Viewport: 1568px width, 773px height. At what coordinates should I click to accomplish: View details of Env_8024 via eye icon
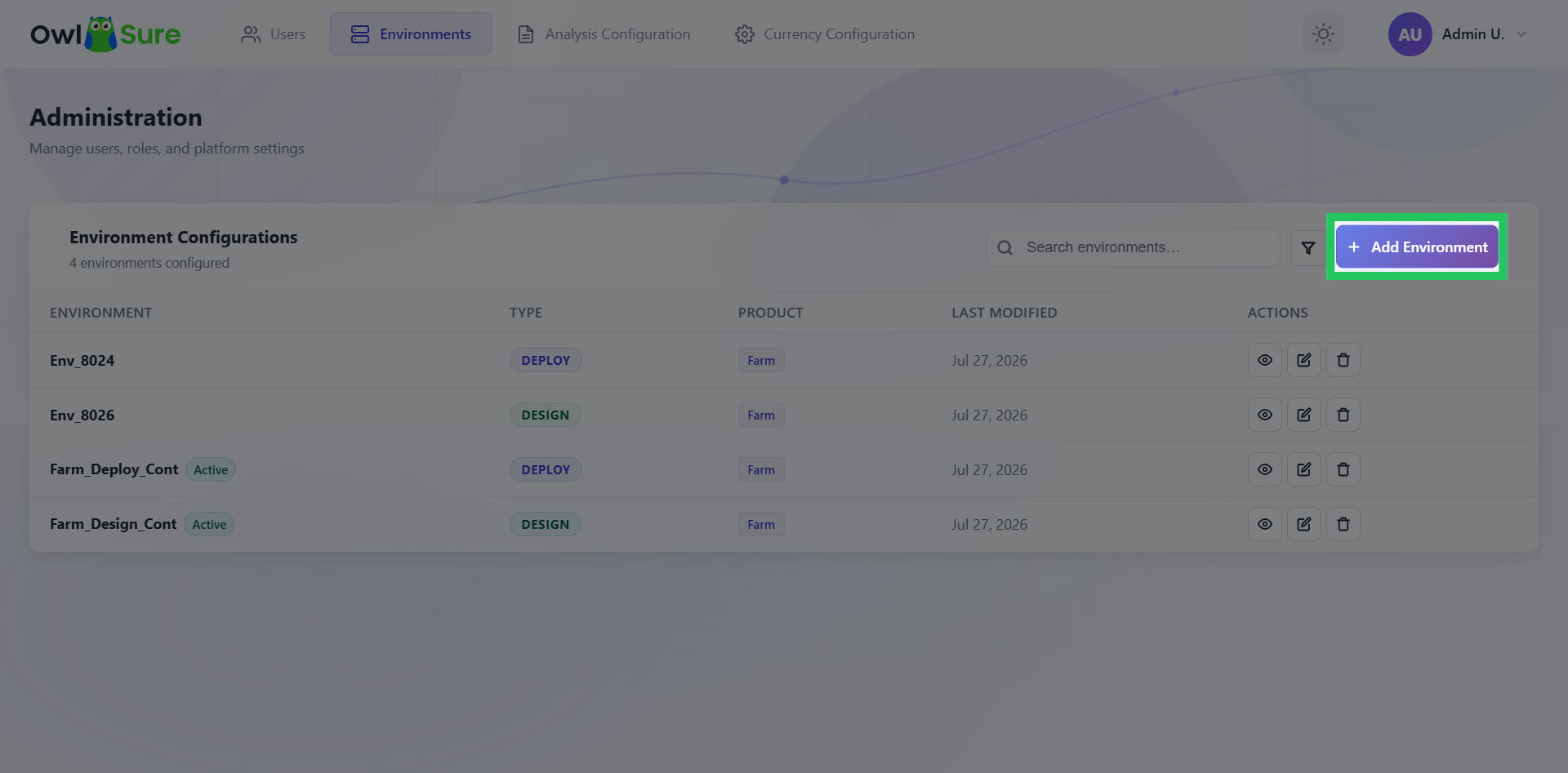pyautogui.click(x=1264, y=360)
